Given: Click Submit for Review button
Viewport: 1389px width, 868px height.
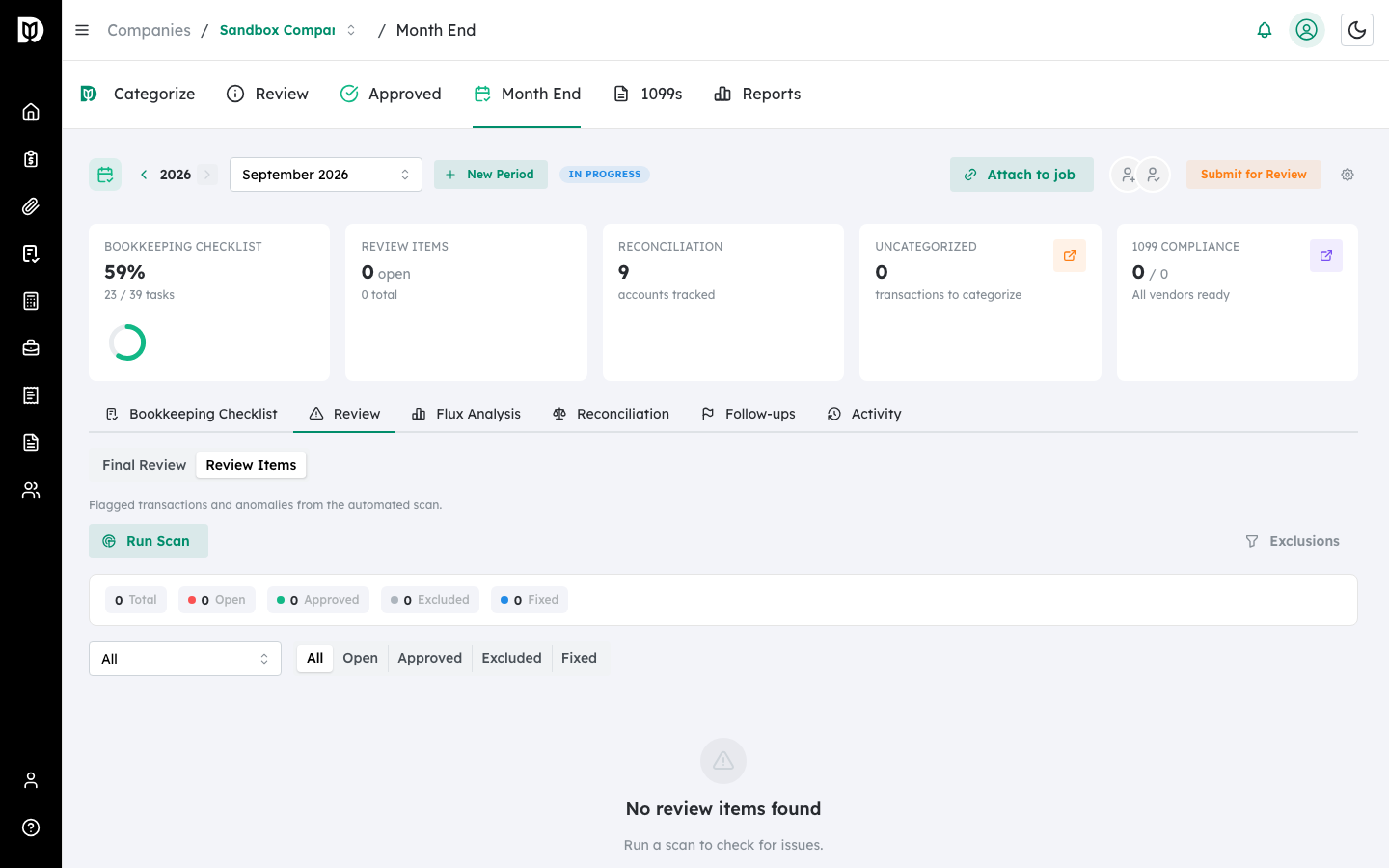Looking at the screenshot, I should click(1254, 175).
